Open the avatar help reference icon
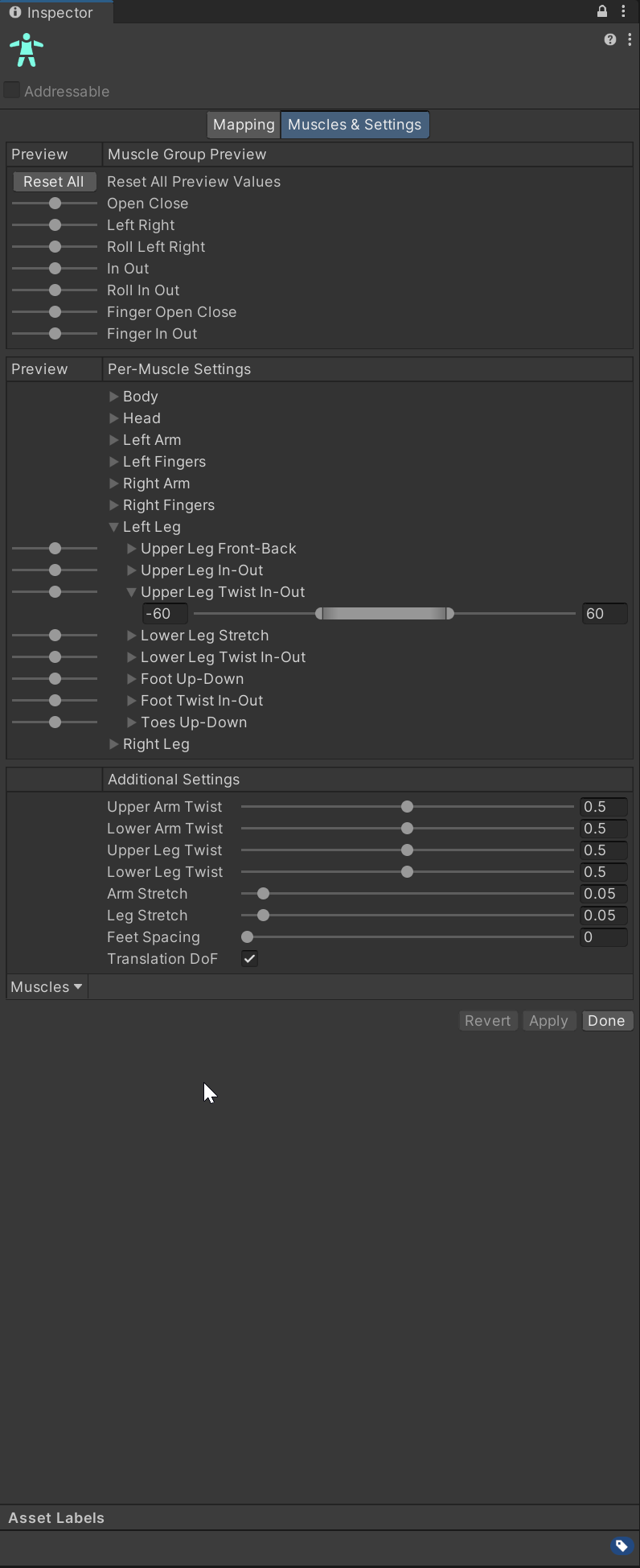This screenshot has height=1568, width=640. tap(610, 39)
